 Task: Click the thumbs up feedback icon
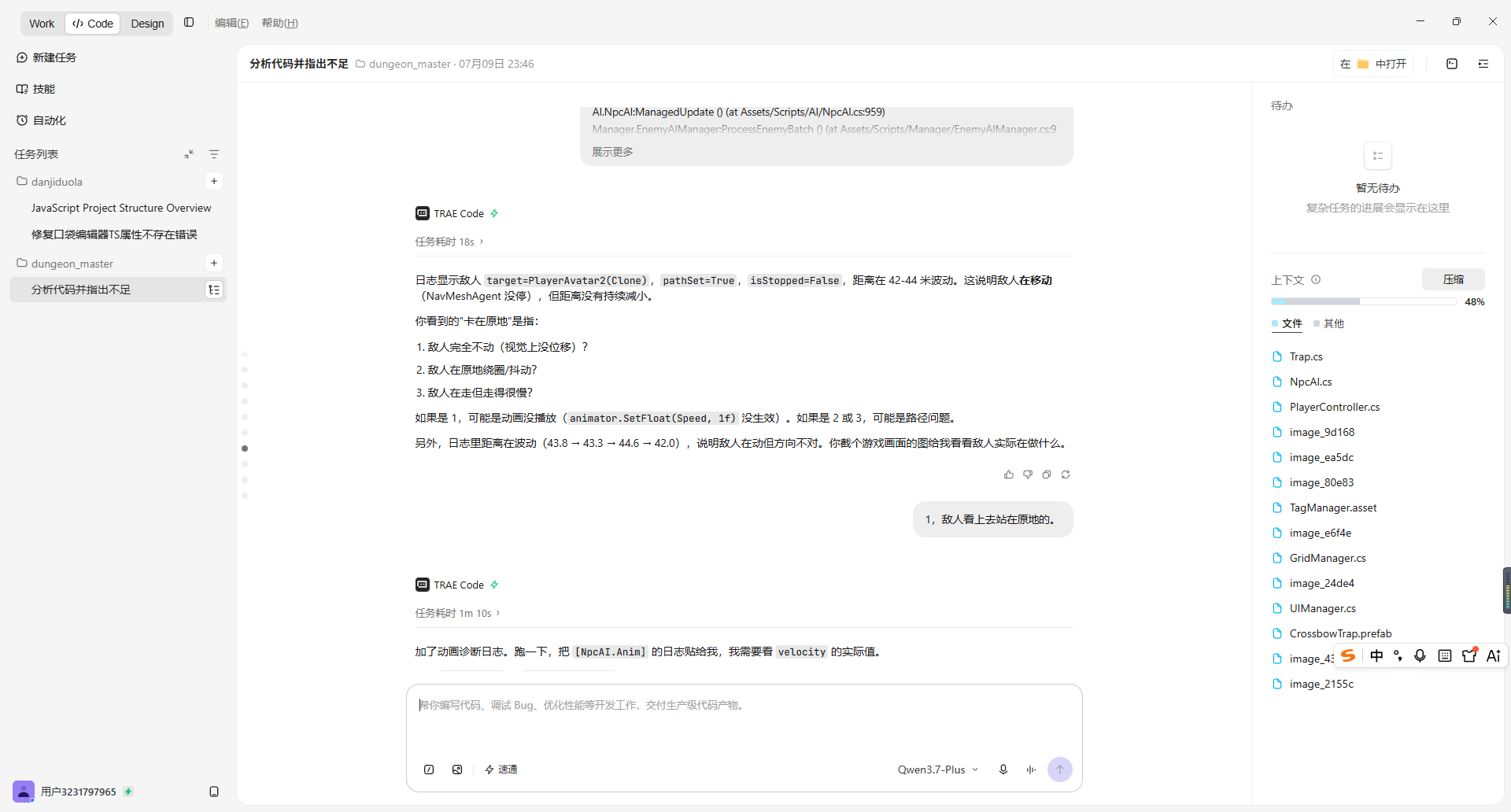pos(1009,474)
